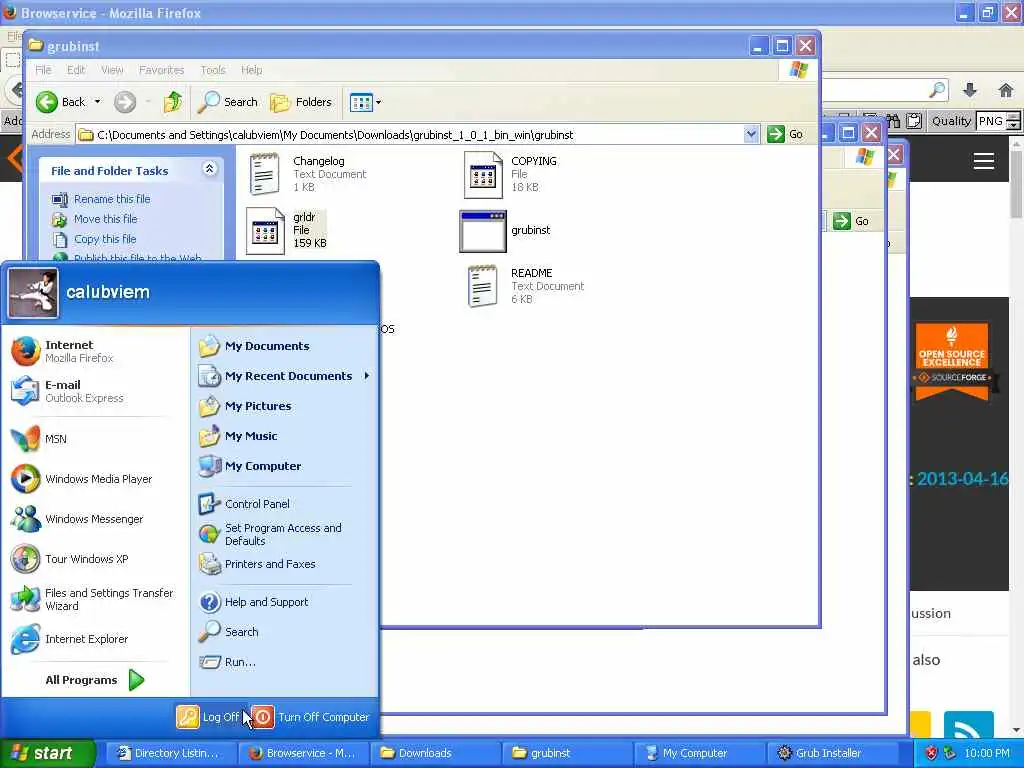The image size is (1024, 768).
Task: Open the File menu in grubinst
Action: [43, 70]
